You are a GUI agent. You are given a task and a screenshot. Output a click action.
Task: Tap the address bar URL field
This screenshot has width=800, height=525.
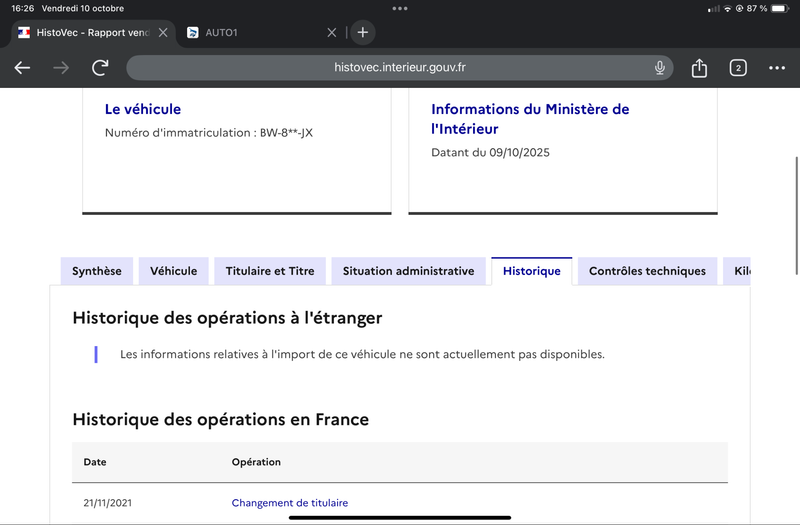point(400,68)
